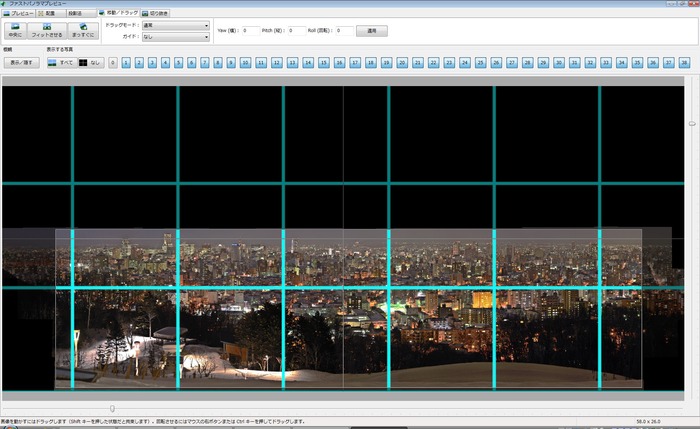Viewport: 700px width, 429px height.
Task: Toggle image 14 visibility
Action: [308, 62]
